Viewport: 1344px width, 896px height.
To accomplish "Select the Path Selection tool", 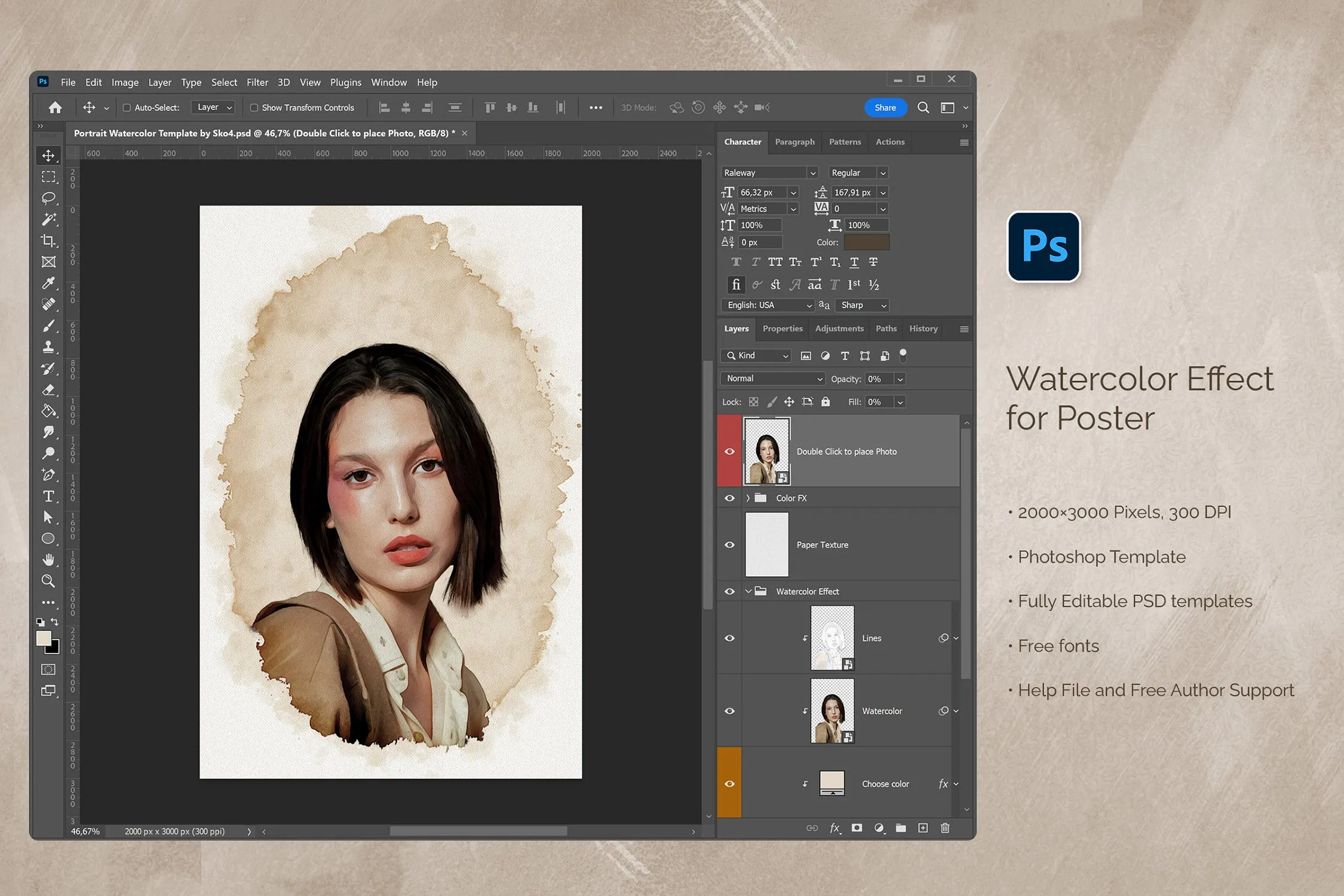I will pos(48,517).
